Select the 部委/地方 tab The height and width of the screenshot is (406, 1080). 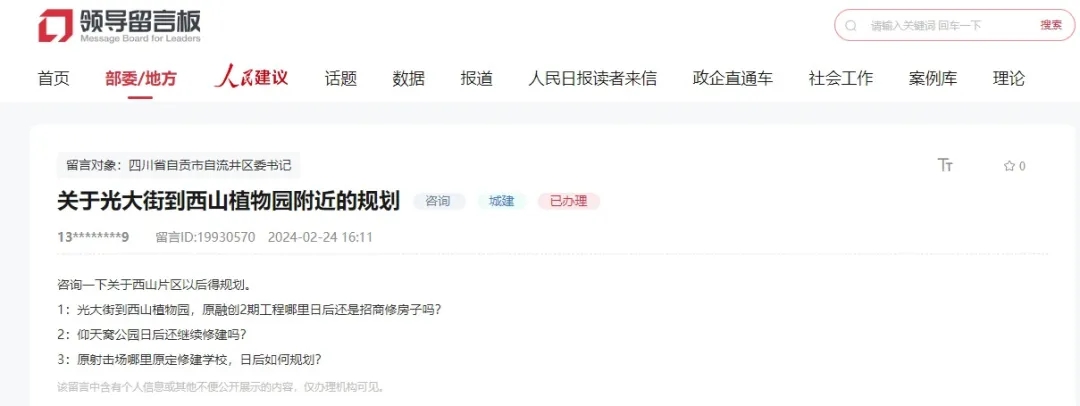click(x=141, y=79)
